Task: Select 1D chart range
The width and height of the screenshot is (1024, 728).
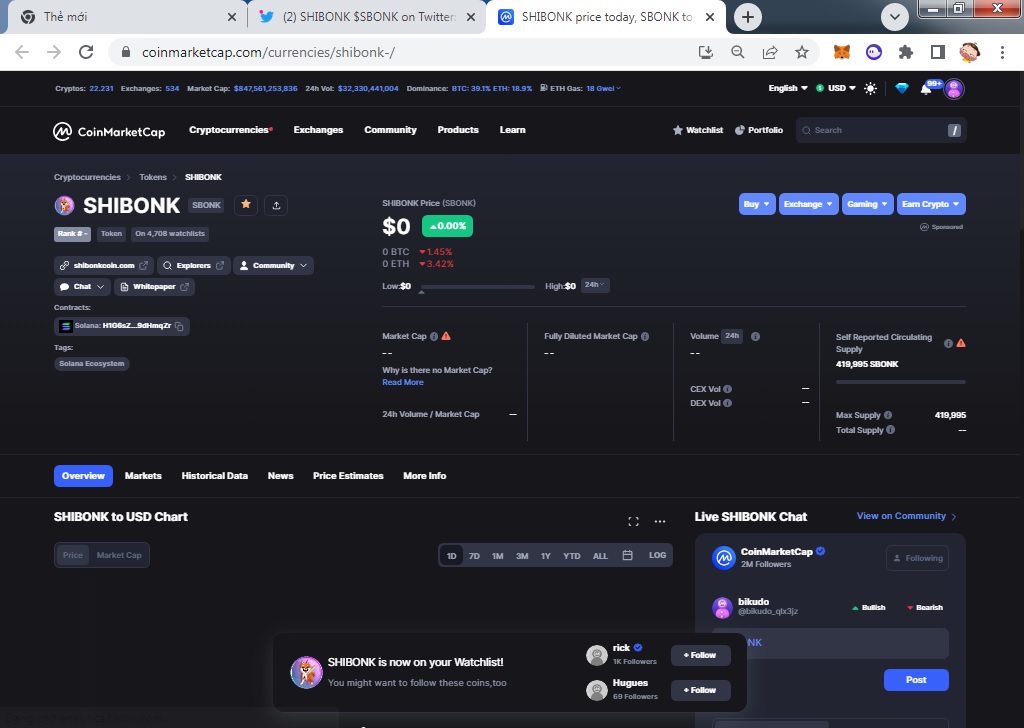Action: pyautogui.click(x=451, y=556)
